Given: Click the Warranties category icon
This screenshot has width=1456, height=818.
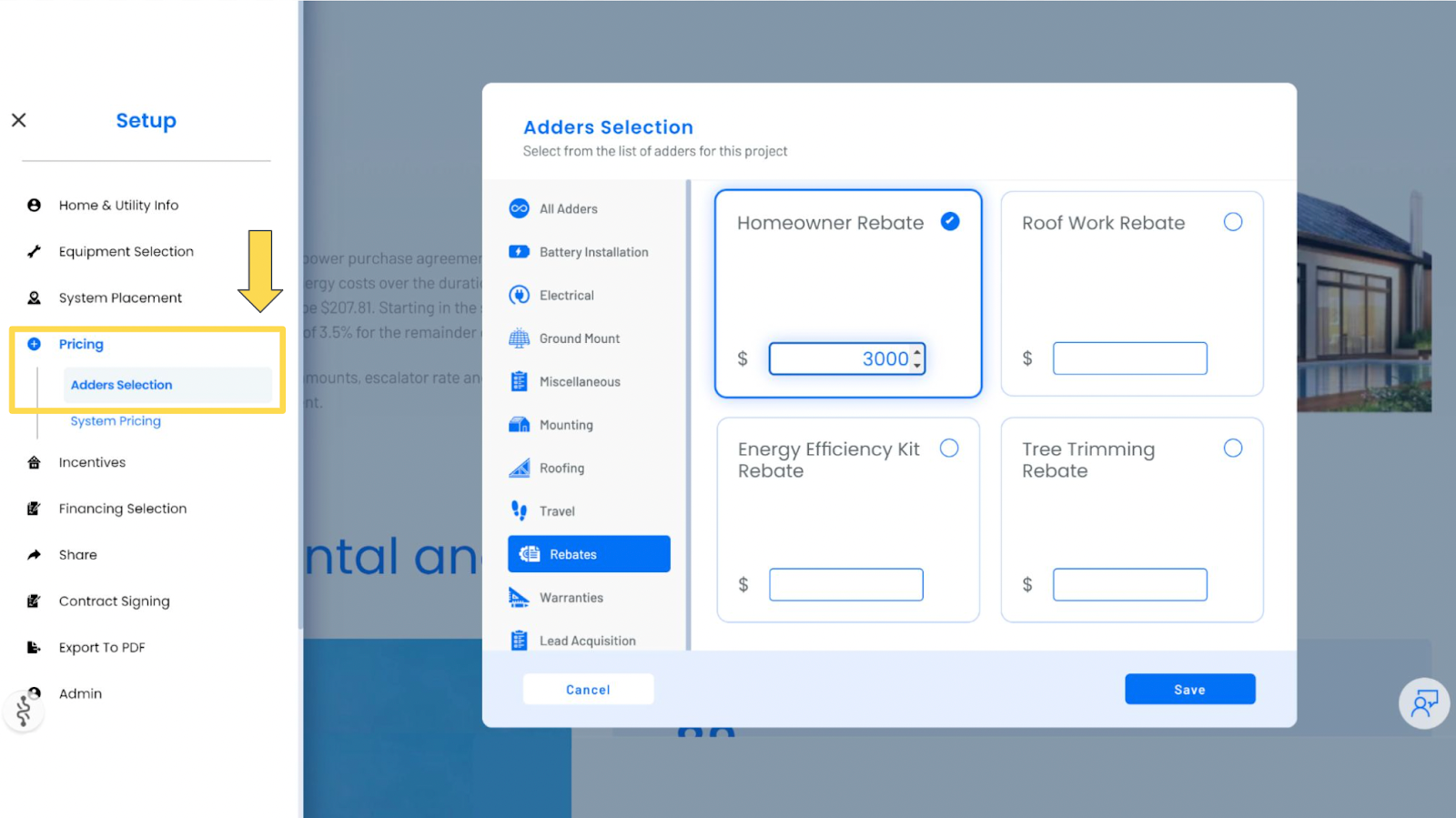Looking at the screenshot, I should coord(519,598).
